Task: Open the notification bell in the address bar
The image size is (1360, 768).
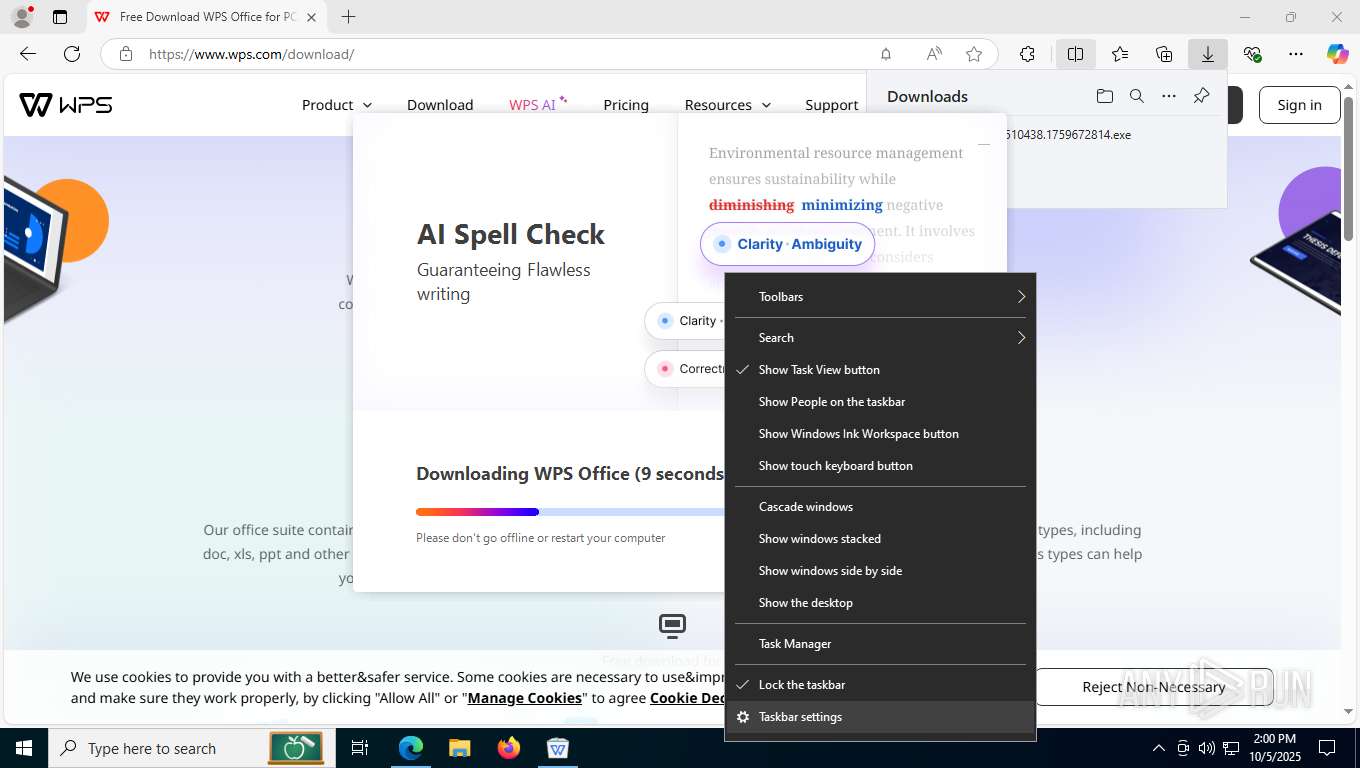Action: pos(886,54)
